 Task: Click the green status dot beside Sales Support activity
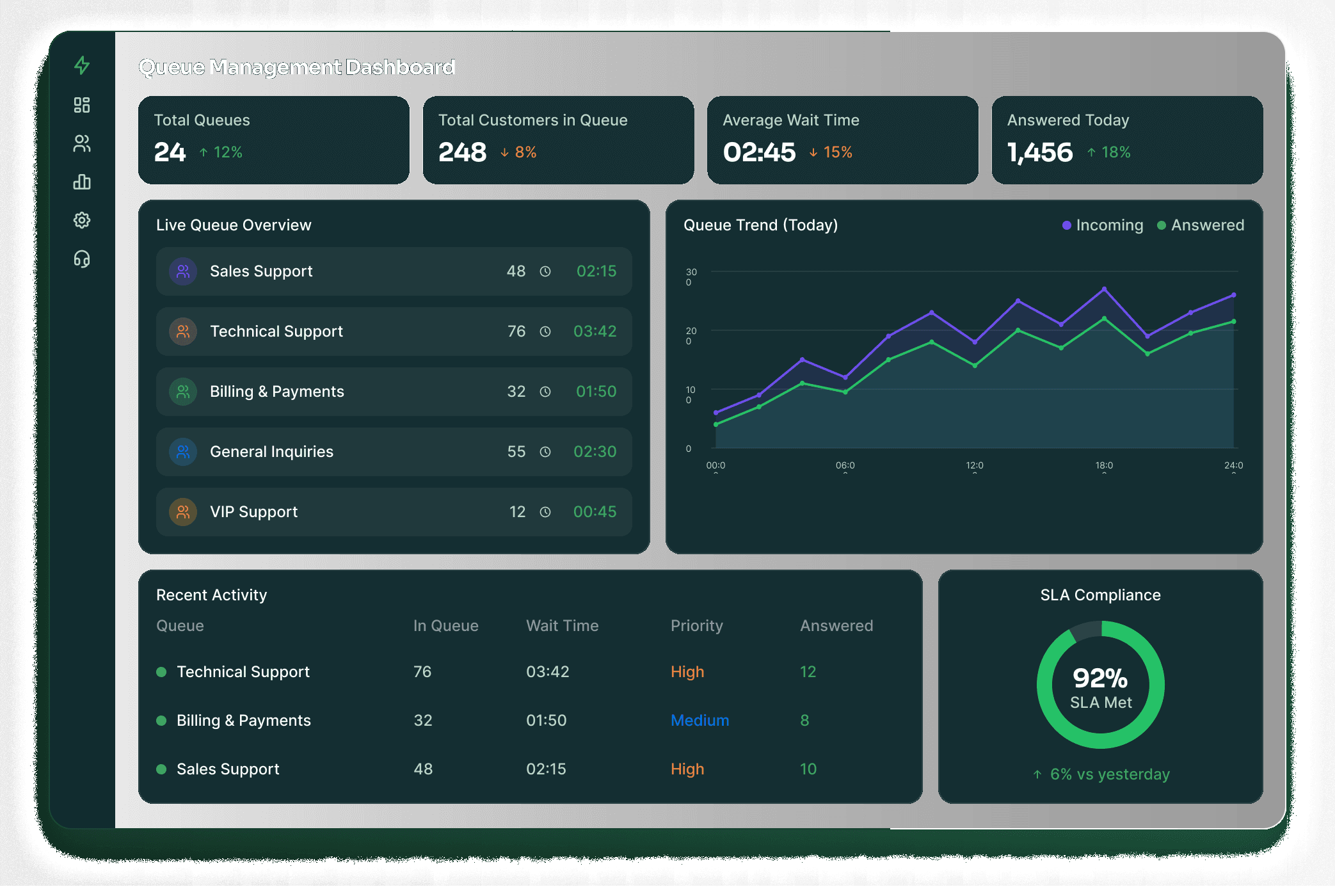click(x=161, y=769)
